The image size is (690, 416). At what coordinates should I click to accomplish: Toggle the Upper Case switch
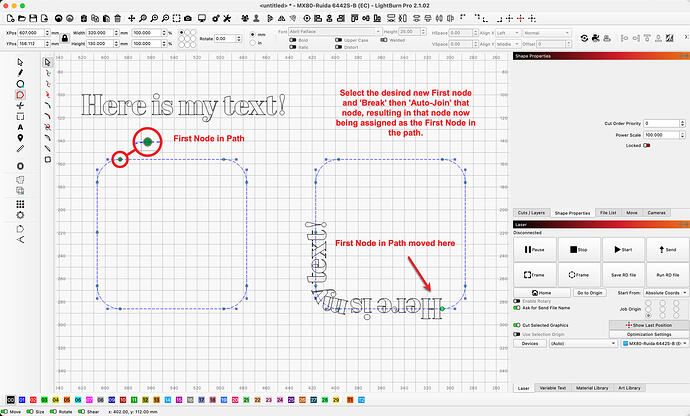coord(338,40)
